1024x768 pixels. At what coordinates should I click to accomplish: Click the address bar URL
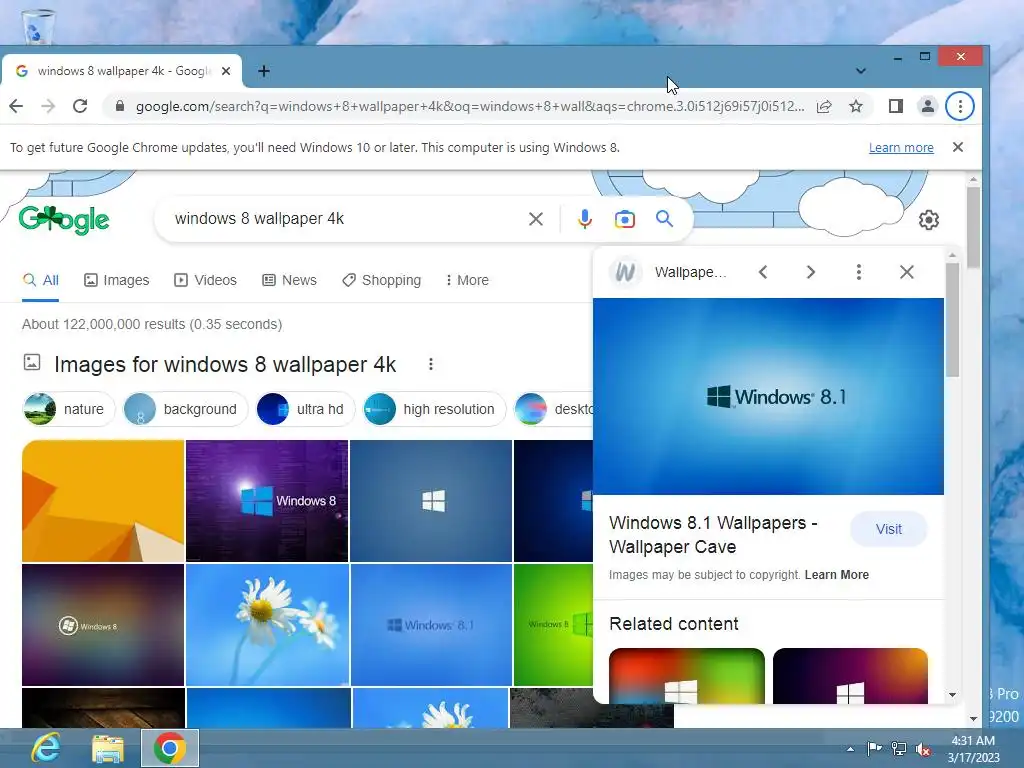470,106
